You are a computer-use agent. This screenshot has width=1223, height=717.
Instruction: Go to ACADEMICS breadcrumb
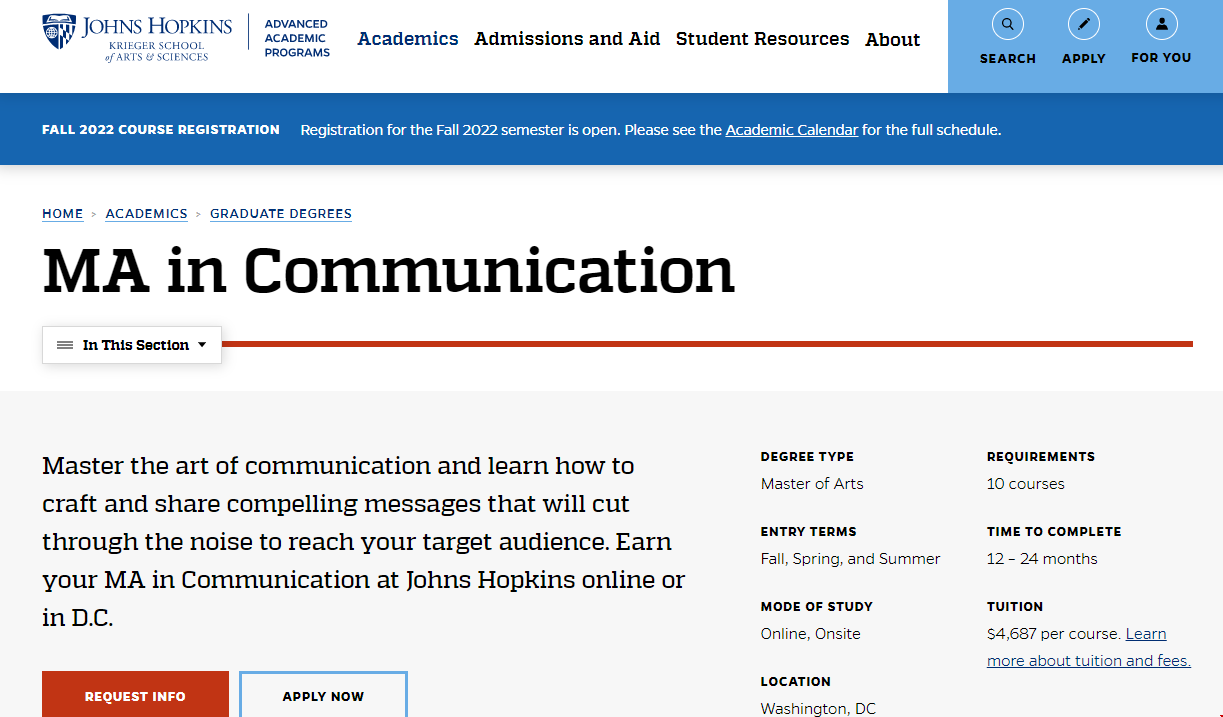pos(147,214)
